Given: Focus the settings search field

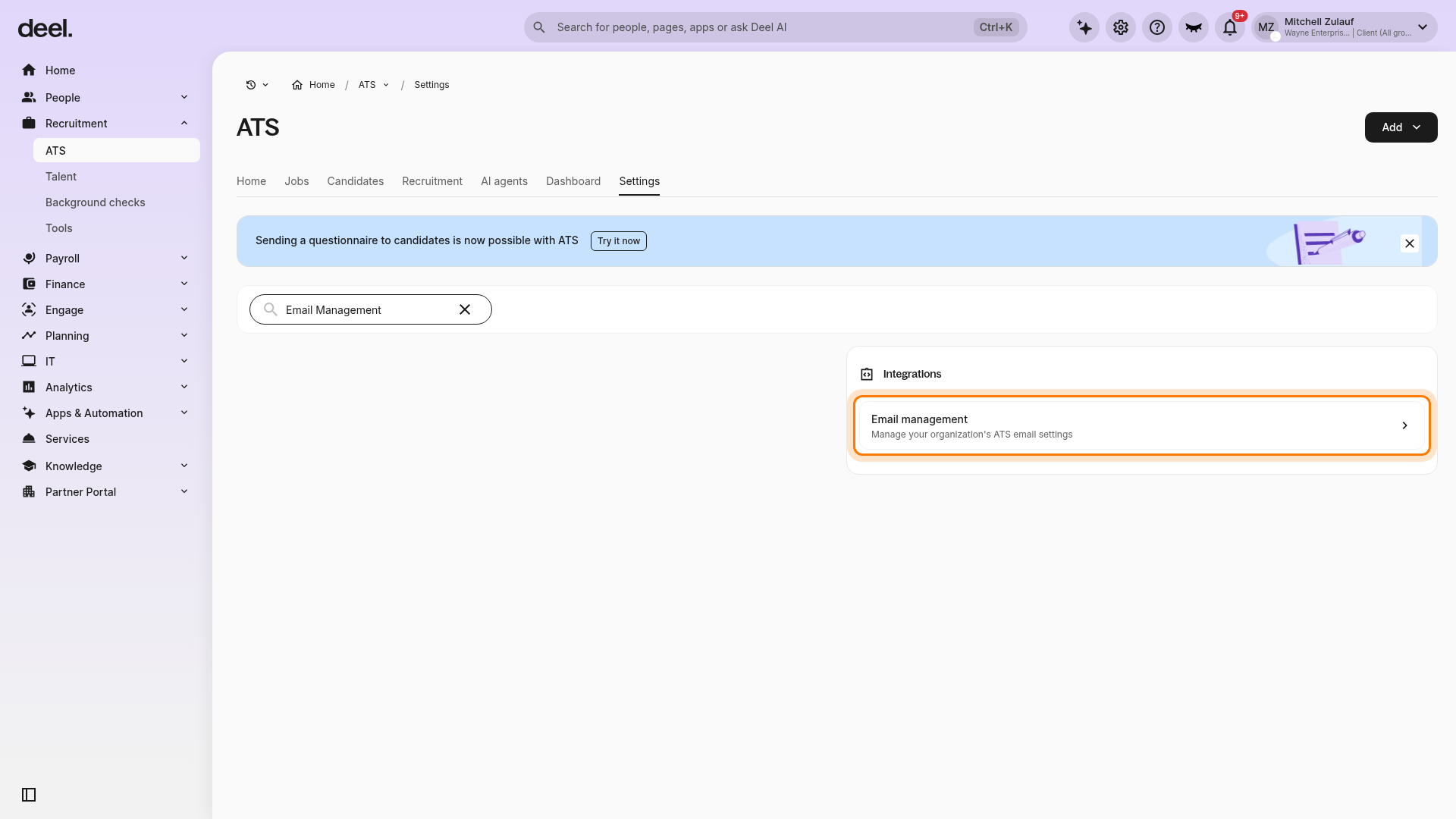Looking at the screenshot, I should tap(371, 309).
